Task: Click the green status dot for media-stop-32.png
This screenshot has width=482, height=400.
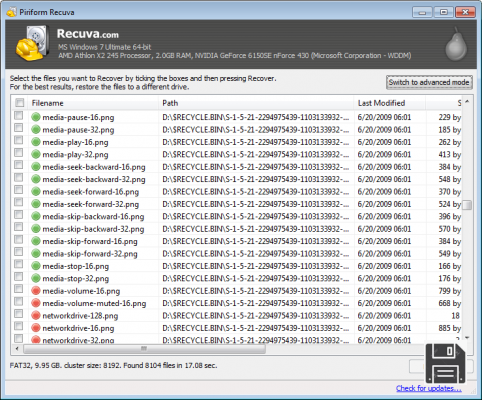Action: point(36,278)
